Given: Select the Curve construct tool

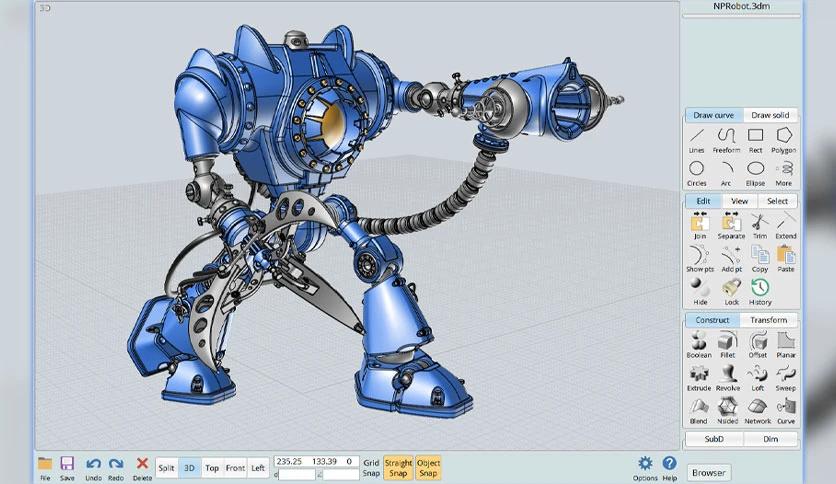Looking at the screenshot, I should click(x=786, y=411).
